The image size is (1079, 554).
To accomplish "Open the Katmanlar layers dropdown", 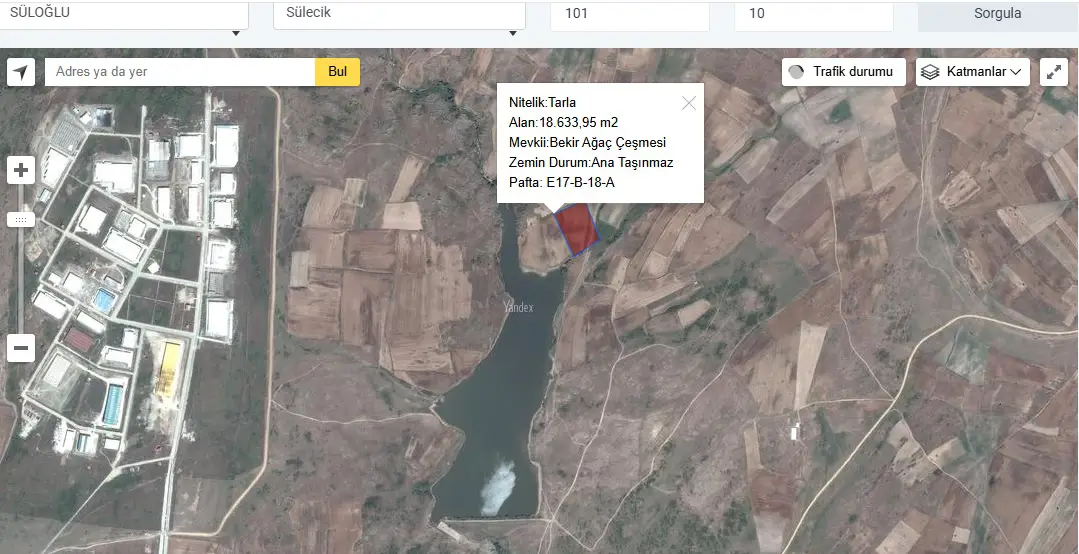I will point(972,72).
